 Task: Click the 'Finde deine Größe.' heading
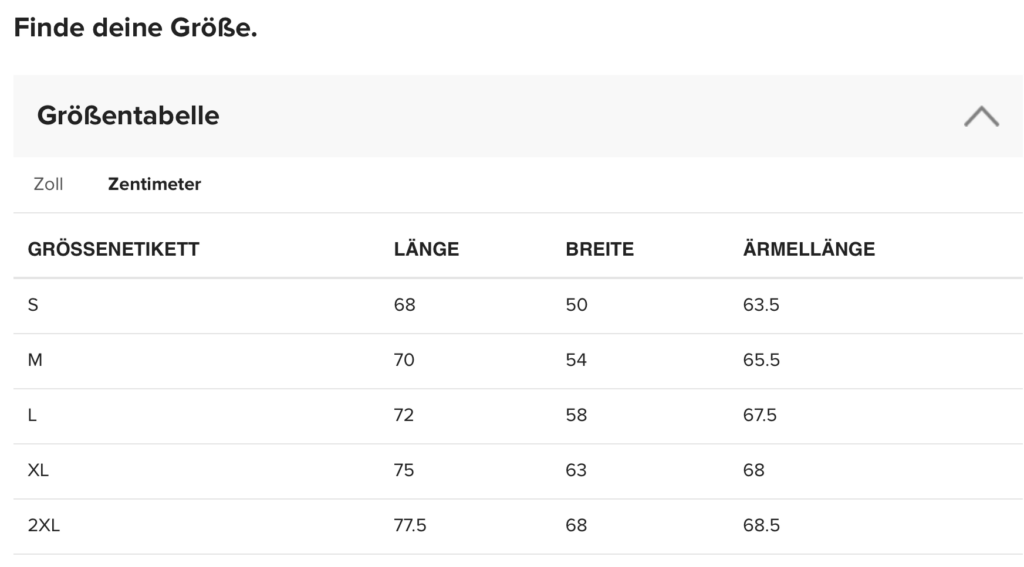tap(135, 27)
